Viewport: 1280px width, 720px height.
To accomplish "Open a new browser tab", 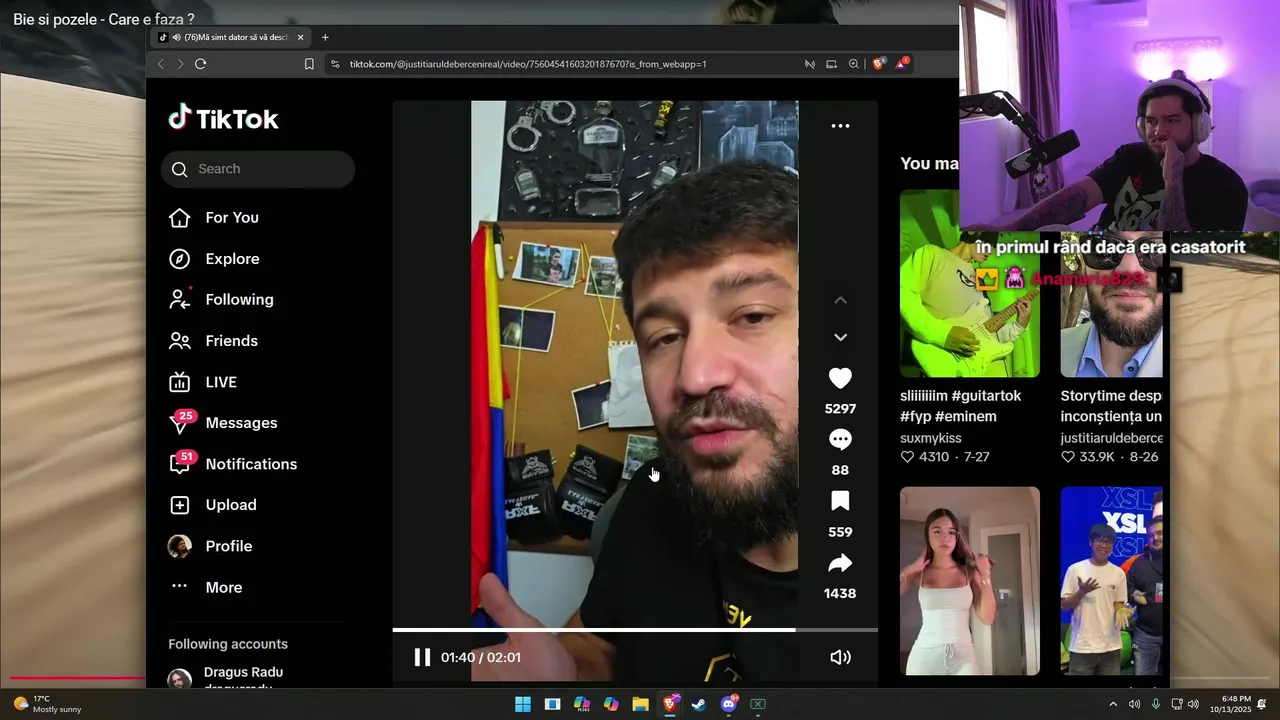I will click(x=325, y=37).
